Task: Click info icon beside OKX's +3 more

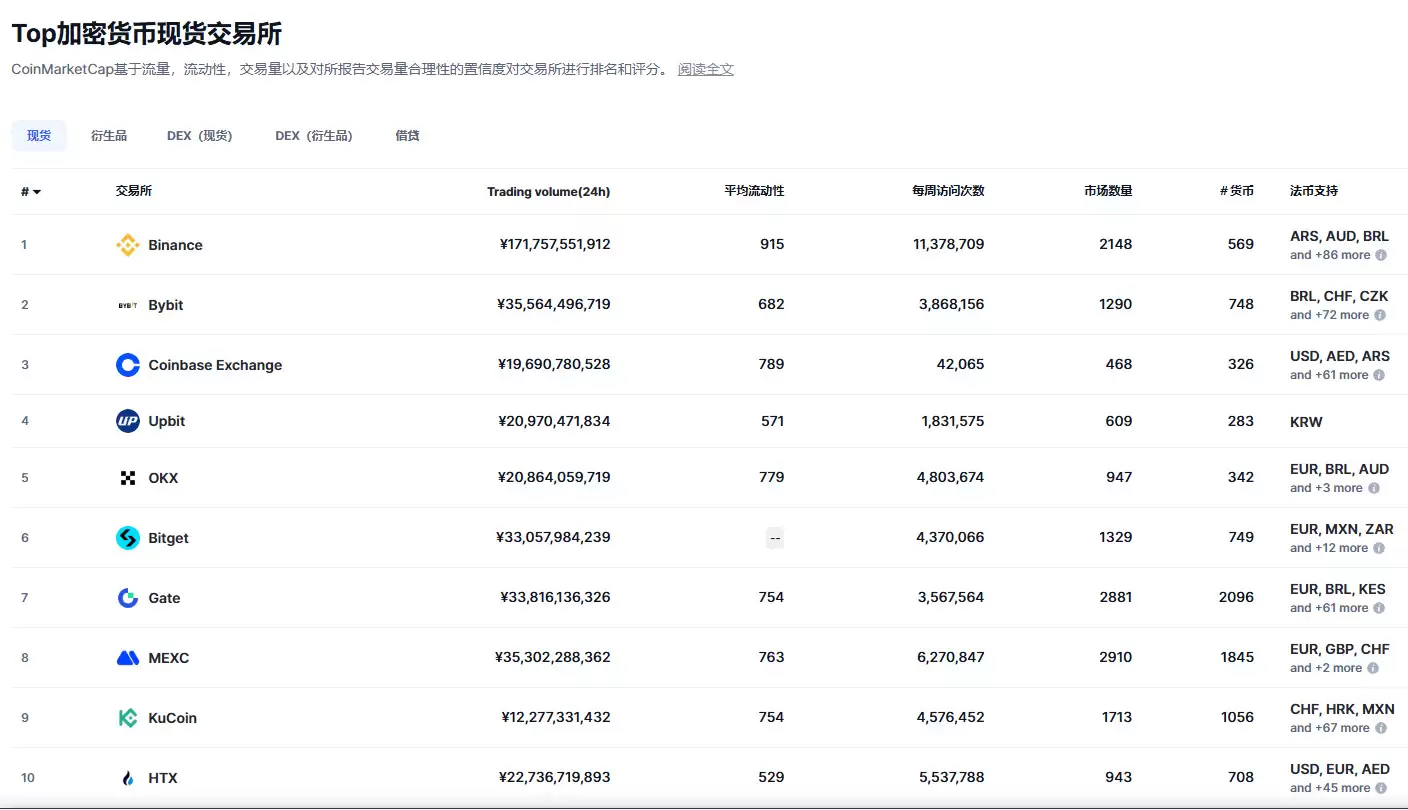Action: pos(1373,488)
